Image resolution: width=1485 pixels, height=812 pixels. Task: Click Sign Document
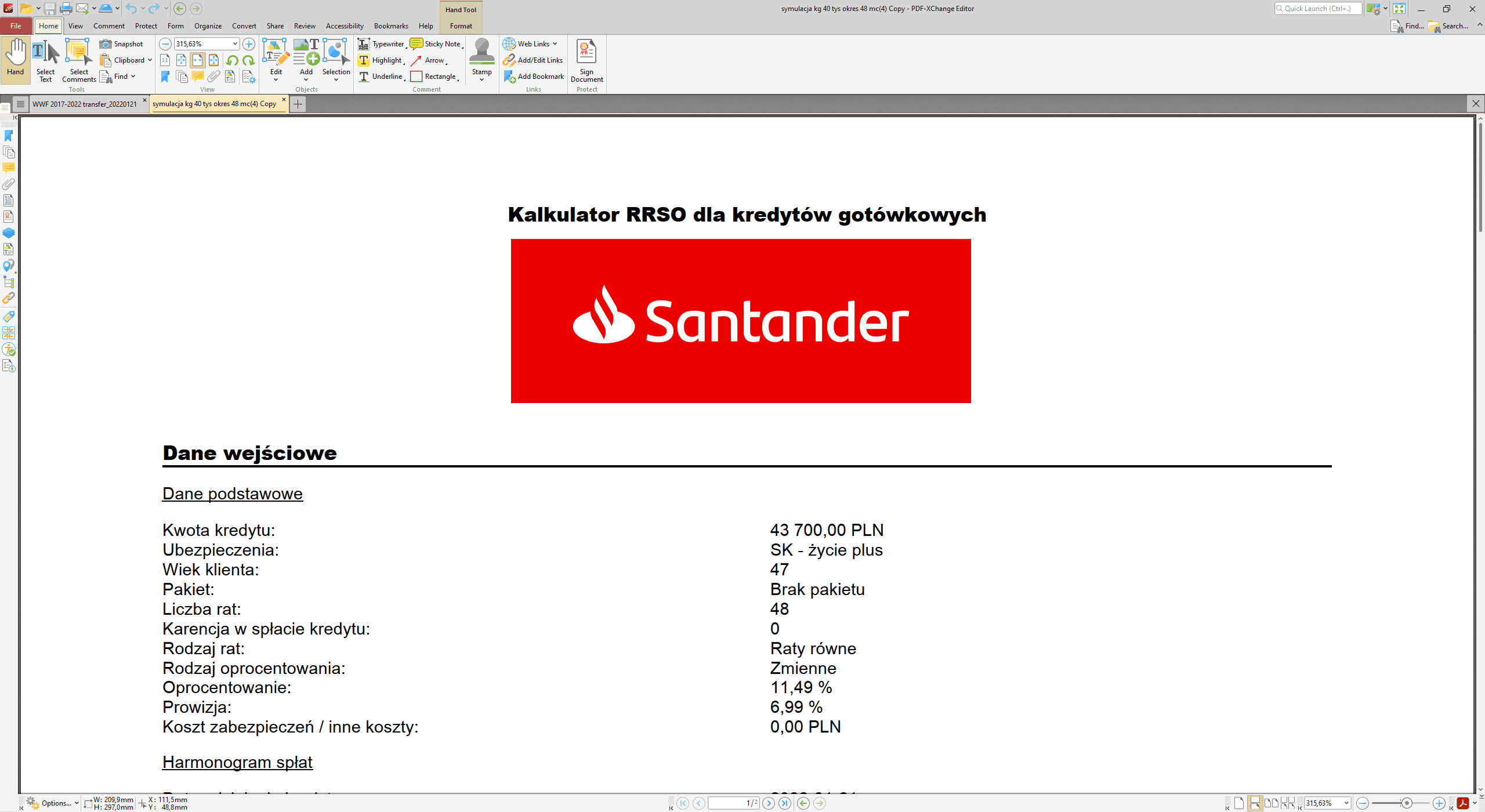pyautogui.click(x=586, y=60)
